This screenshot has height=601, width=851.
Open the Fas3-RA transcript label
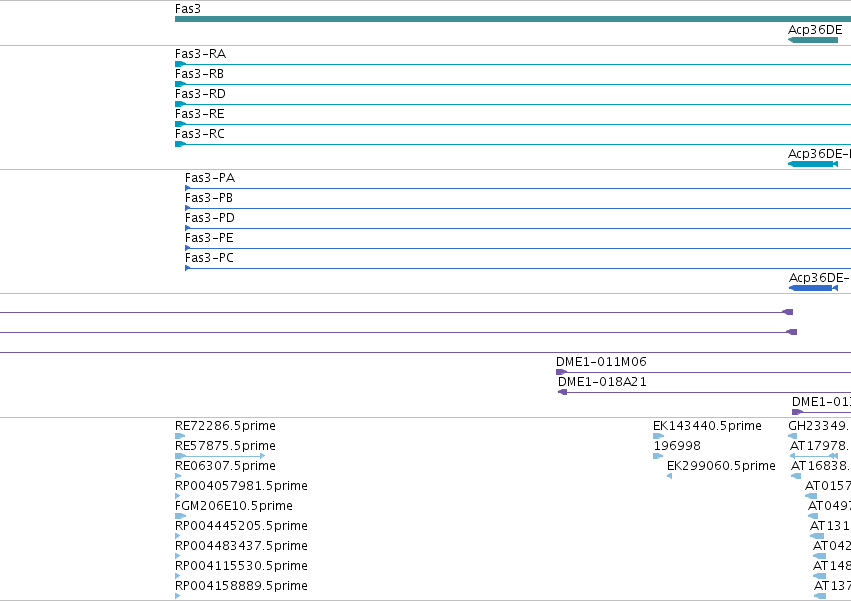[x=200, y=54]
